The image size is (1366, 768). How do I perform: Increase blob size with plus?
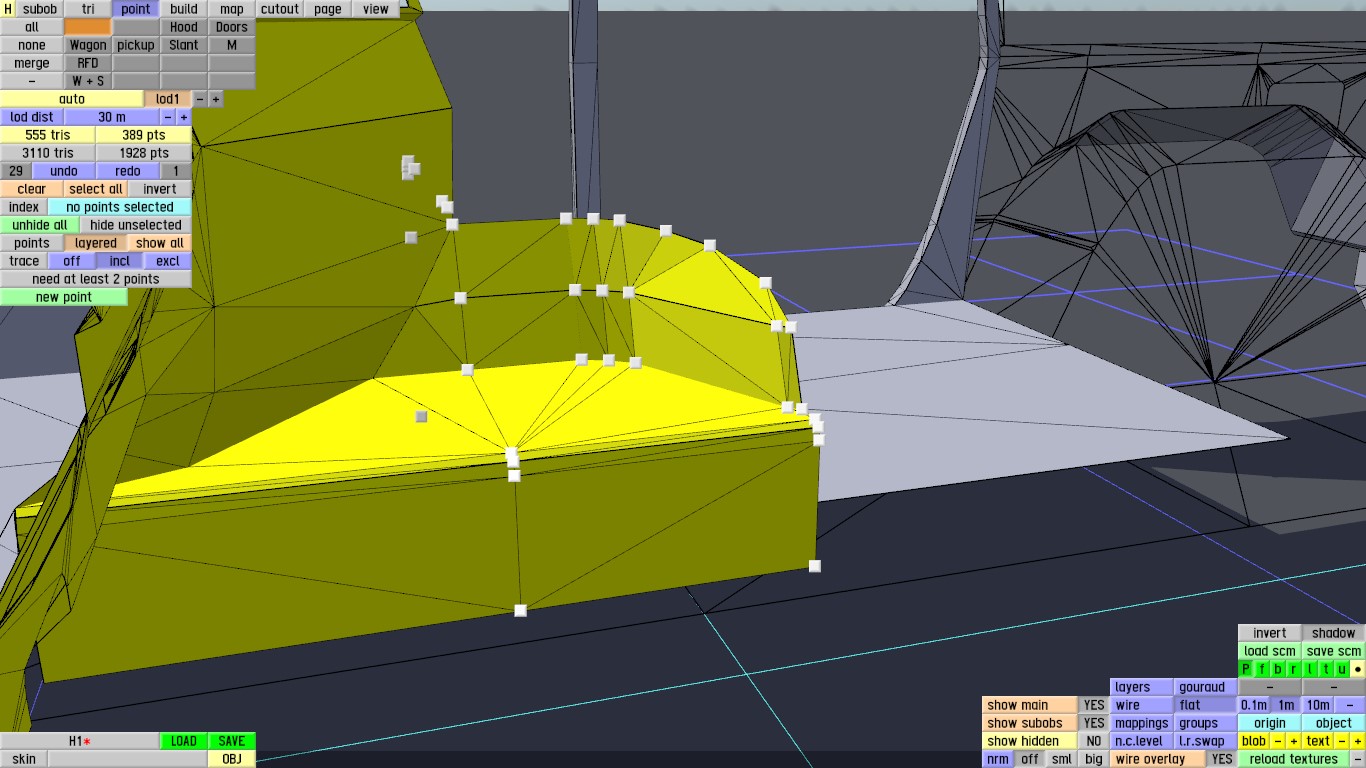pos(1294,741)
